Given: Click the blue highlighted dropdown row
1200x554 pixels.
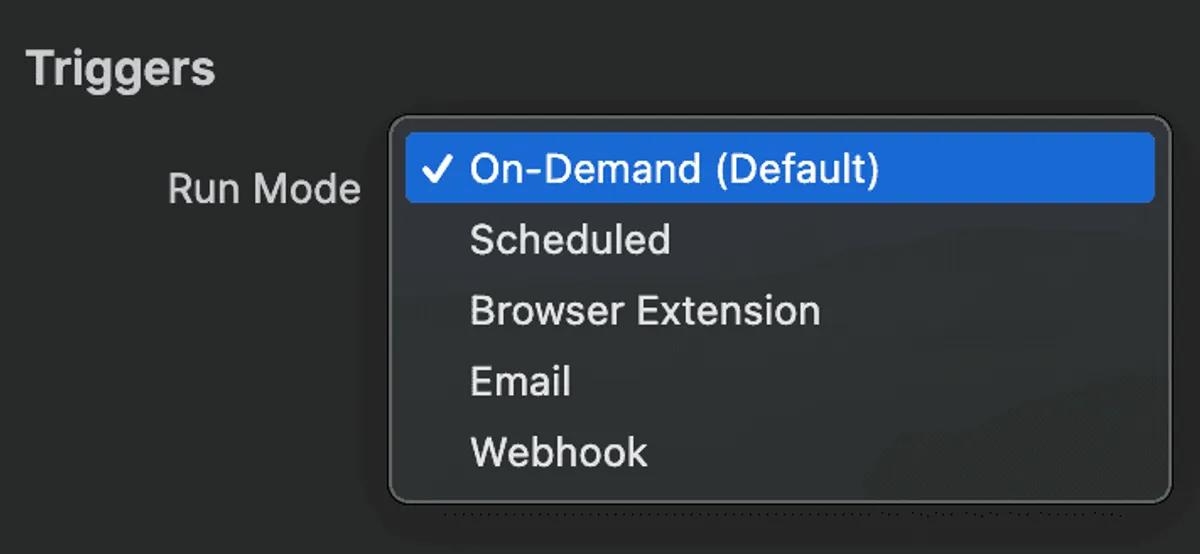Looking at the screenshot, I should tap(780, 169).
